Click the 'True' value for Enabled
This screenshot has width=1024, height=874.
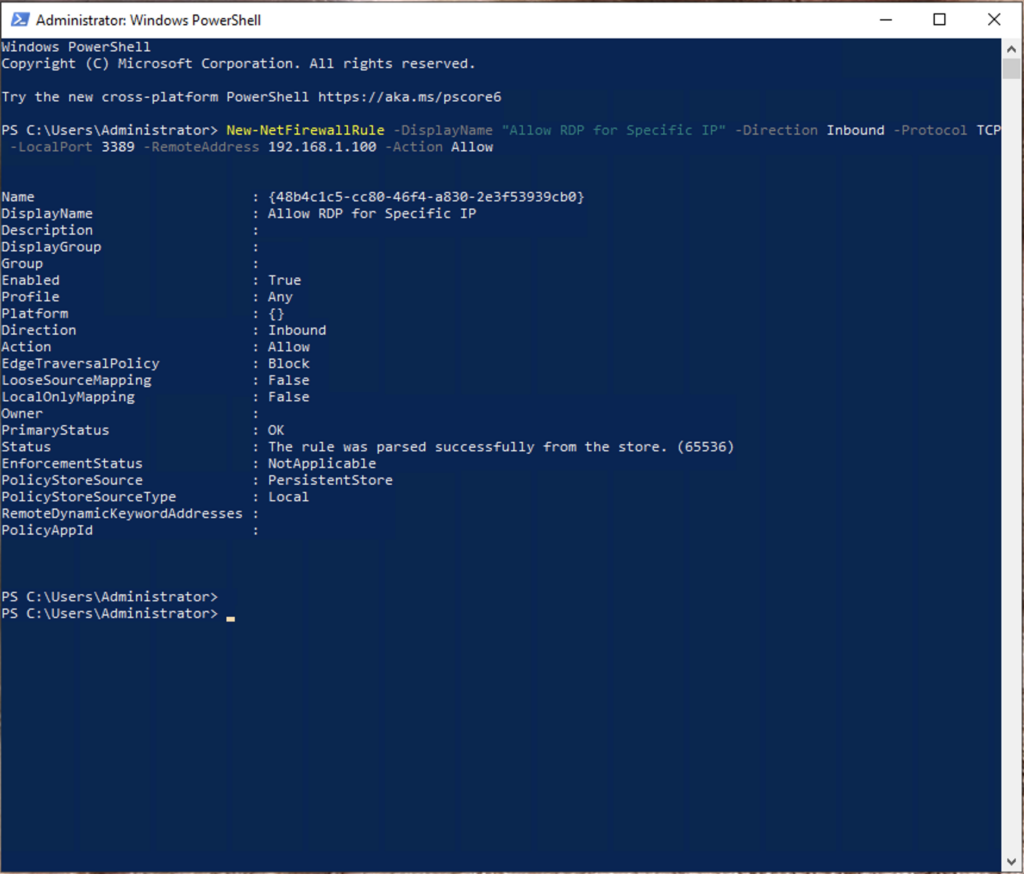[284, 280]
